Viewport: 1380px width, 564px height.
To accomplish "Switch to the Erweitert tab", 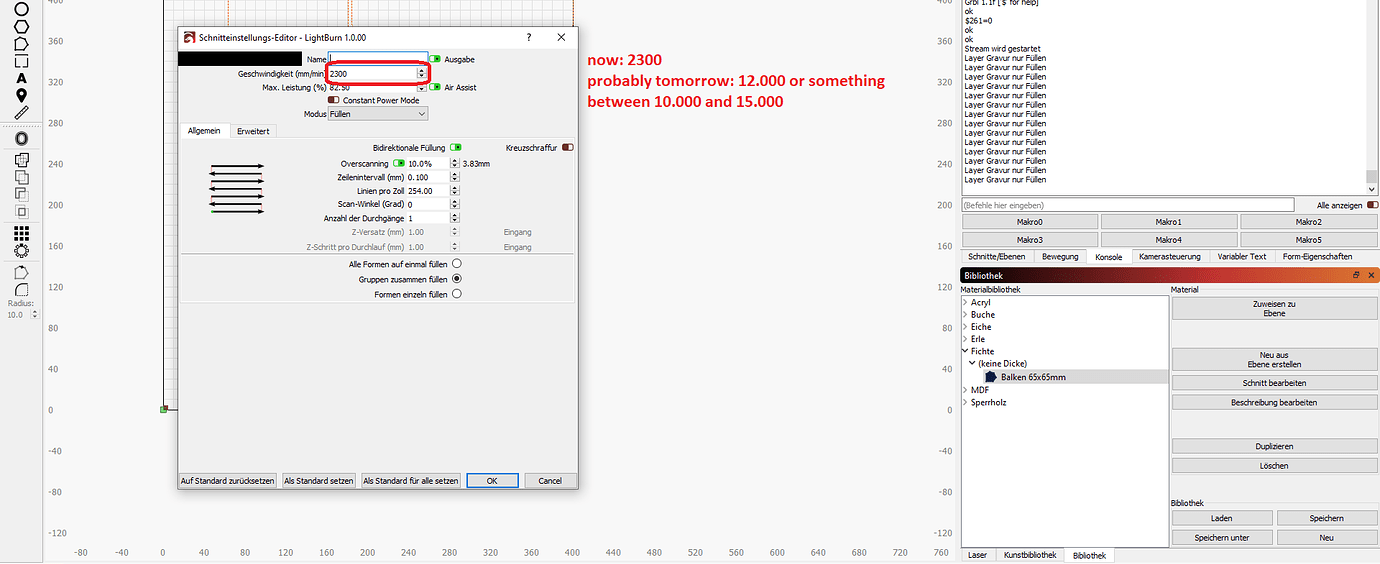I will (x=253, y=131).
